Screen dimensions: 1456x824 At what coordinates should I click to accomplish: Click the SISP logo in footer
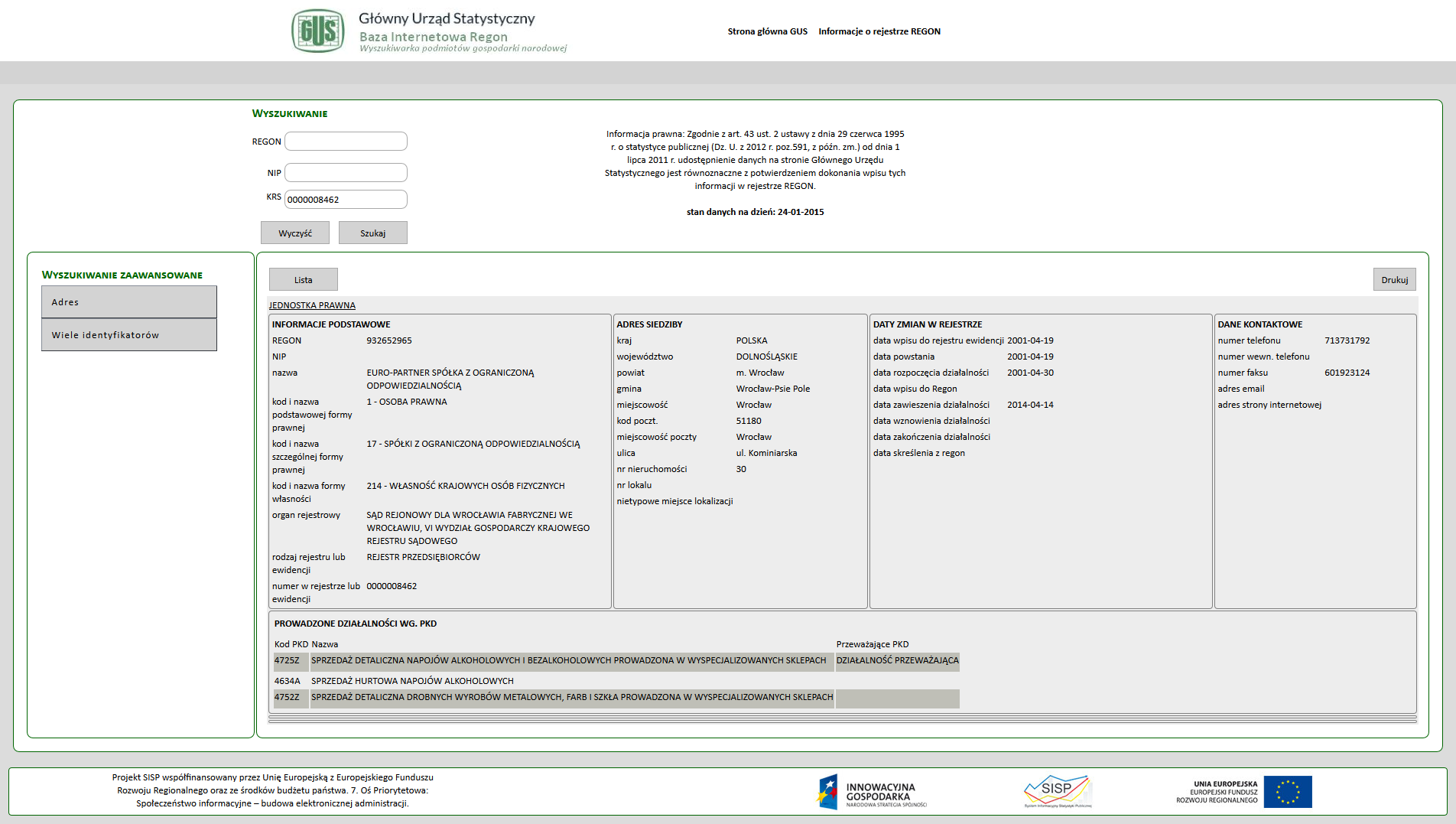coord(1058,792)
